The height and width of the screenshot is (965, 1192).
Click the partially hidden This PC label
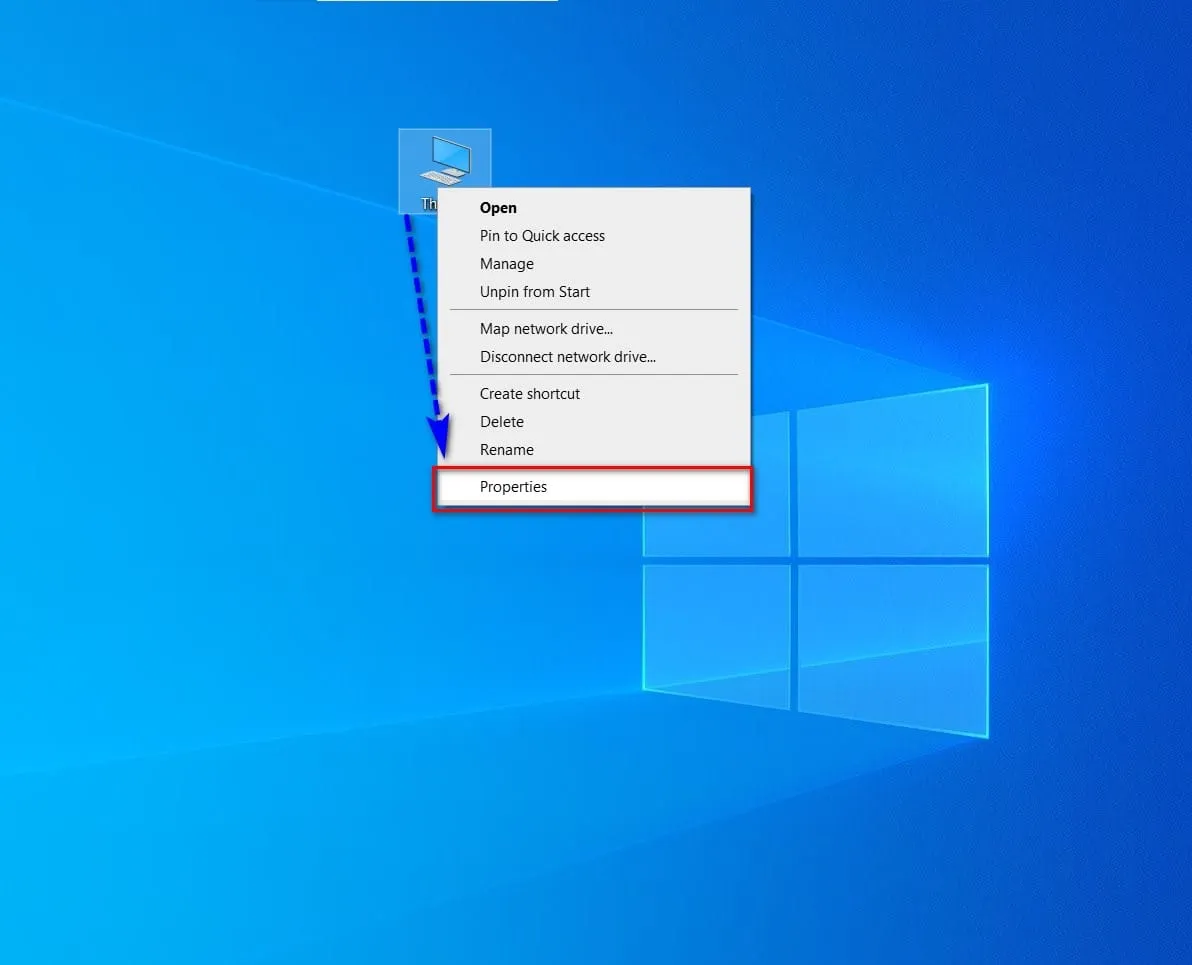[x=428, y=204]
